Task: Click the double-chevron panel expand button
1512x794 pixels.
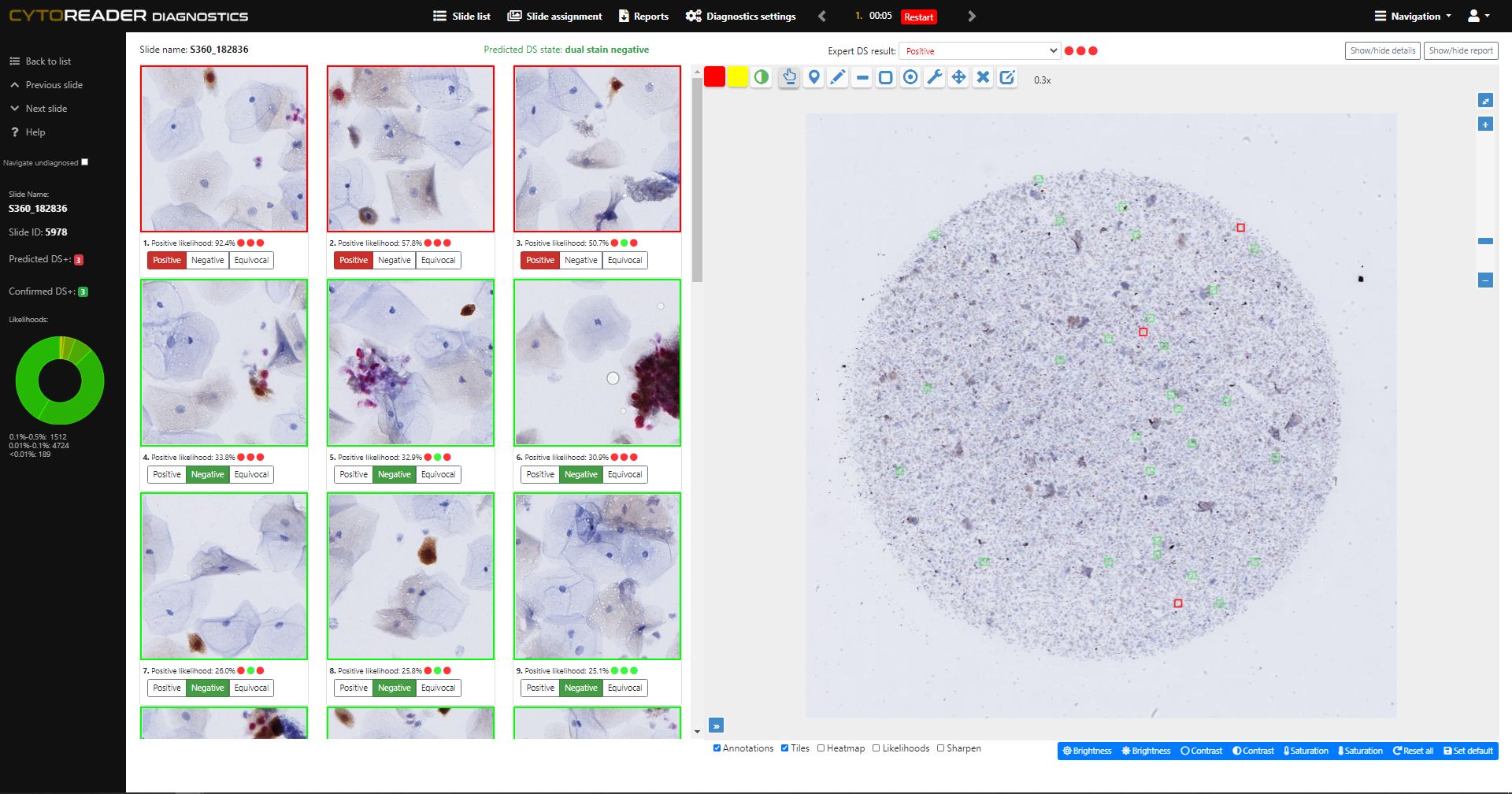Action: click(717, 725)
